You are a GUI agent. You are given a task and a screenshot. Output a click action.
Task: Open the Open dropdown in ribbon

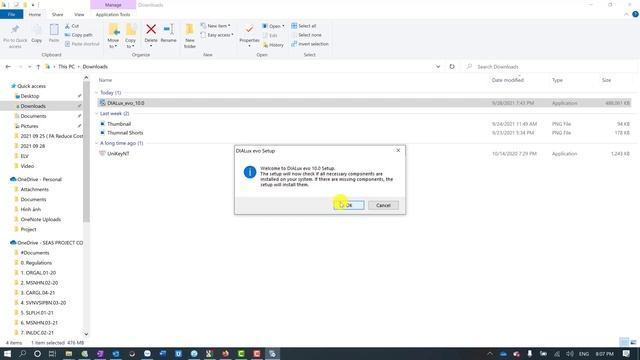[x=273, y=26]
